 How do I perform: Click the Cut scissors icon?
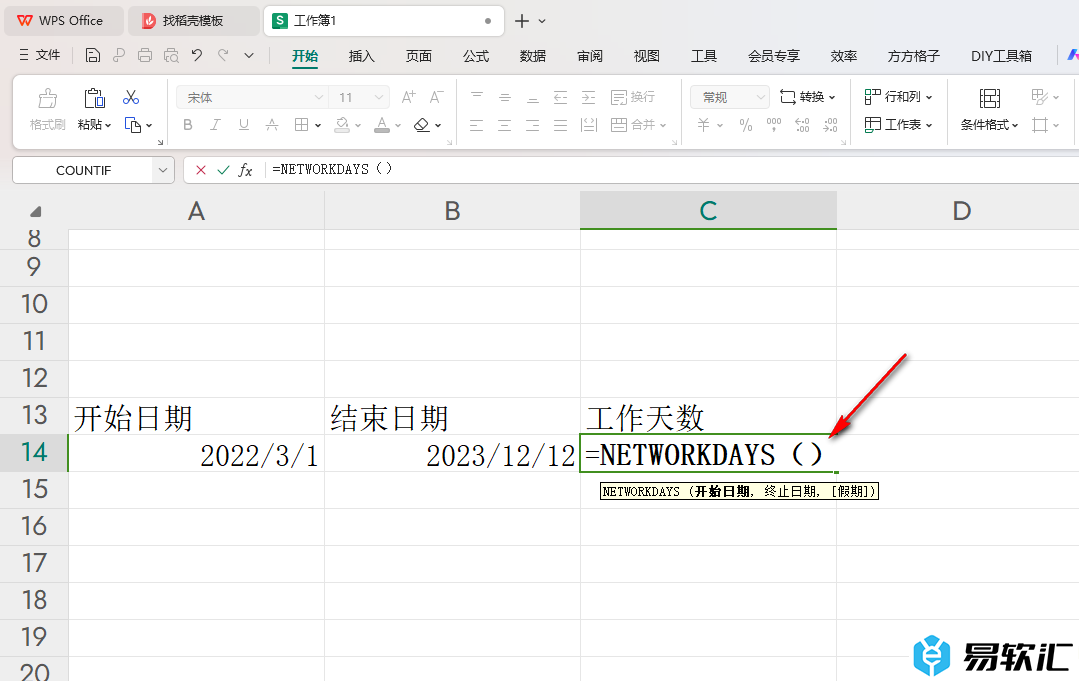(131, 98)
